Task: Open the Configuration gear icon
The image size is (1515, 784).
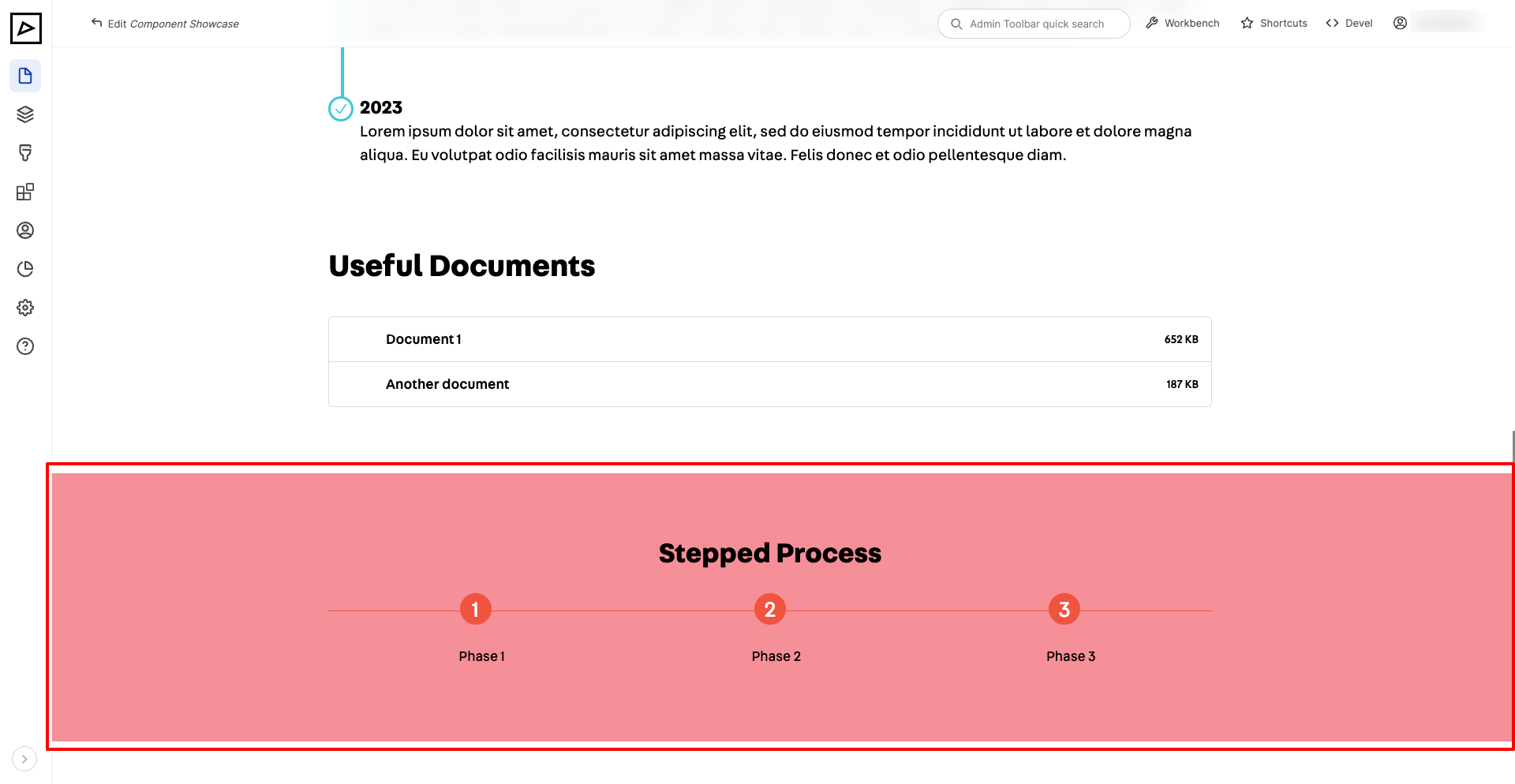Action: click(x=25, y=307)
